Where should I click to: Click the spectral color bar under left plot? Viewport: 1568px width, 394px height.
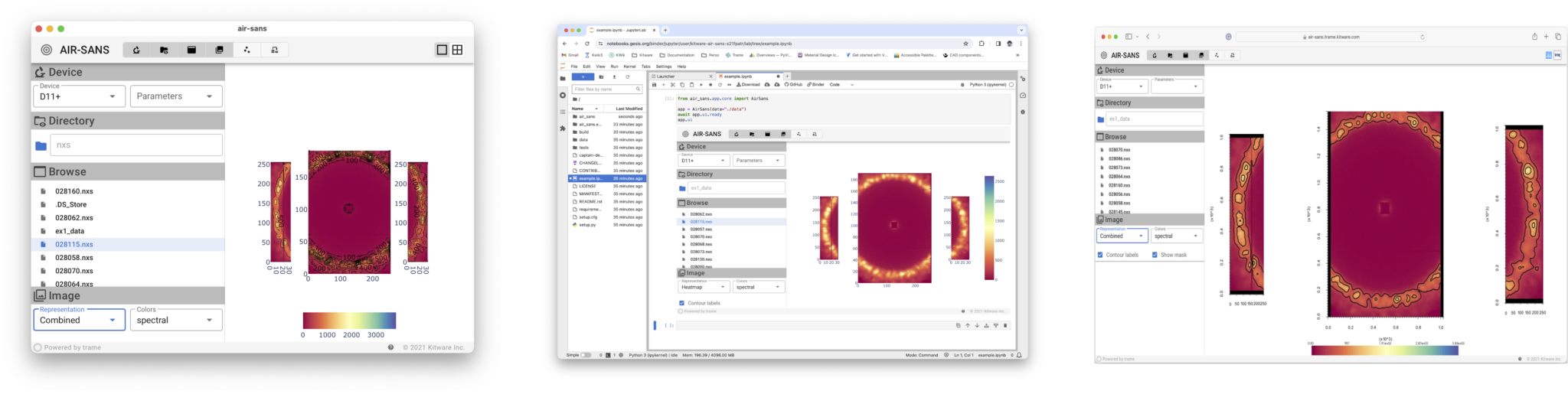pos(349,320)
